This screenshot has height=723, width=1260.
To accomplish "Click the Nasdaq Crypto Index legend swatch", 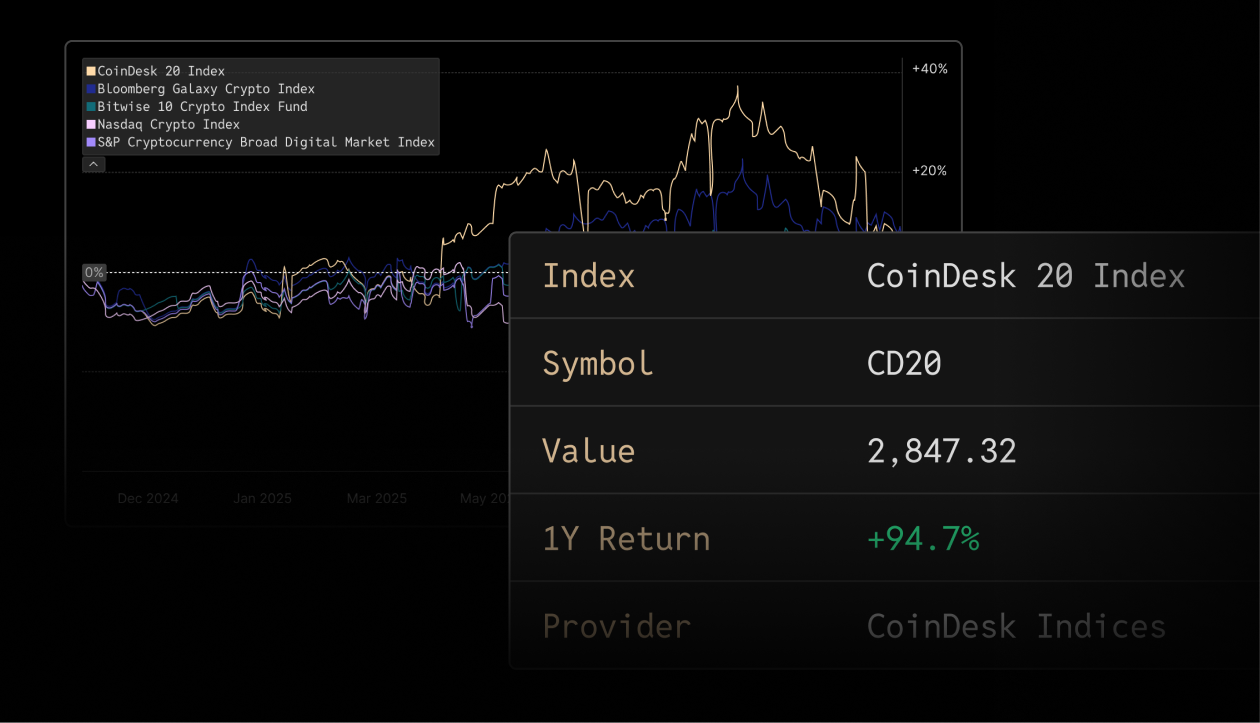I will coord(91,124).
